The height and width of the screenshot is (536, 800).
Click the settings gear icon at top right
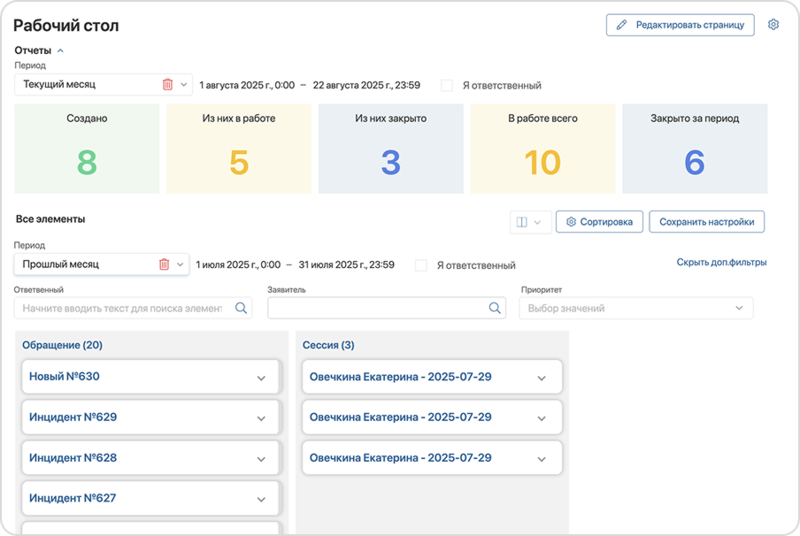773,25
